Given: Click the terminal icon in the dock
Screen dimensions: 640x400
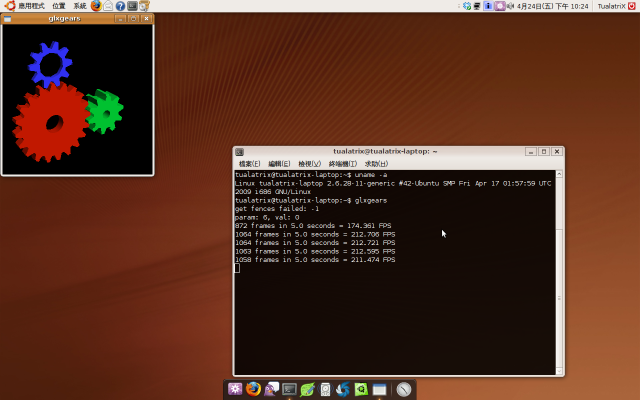Looking at the screenshot, I should point(290,389).
